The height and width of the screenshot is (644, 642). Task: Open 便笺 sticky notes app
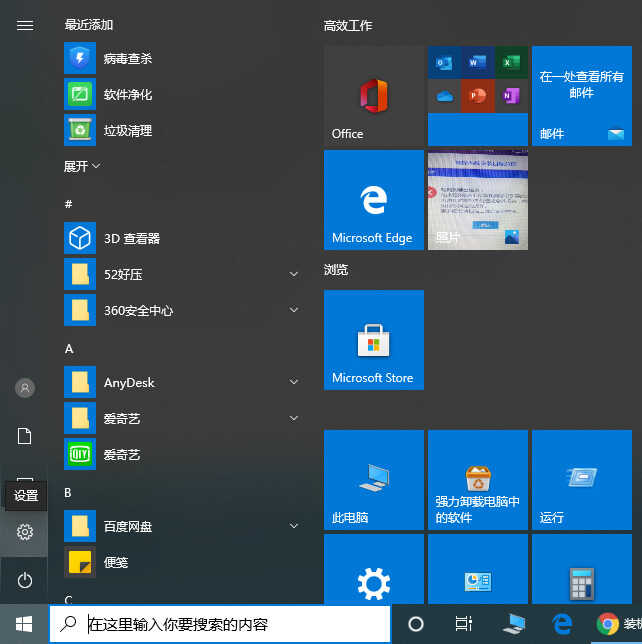(116, 562)
